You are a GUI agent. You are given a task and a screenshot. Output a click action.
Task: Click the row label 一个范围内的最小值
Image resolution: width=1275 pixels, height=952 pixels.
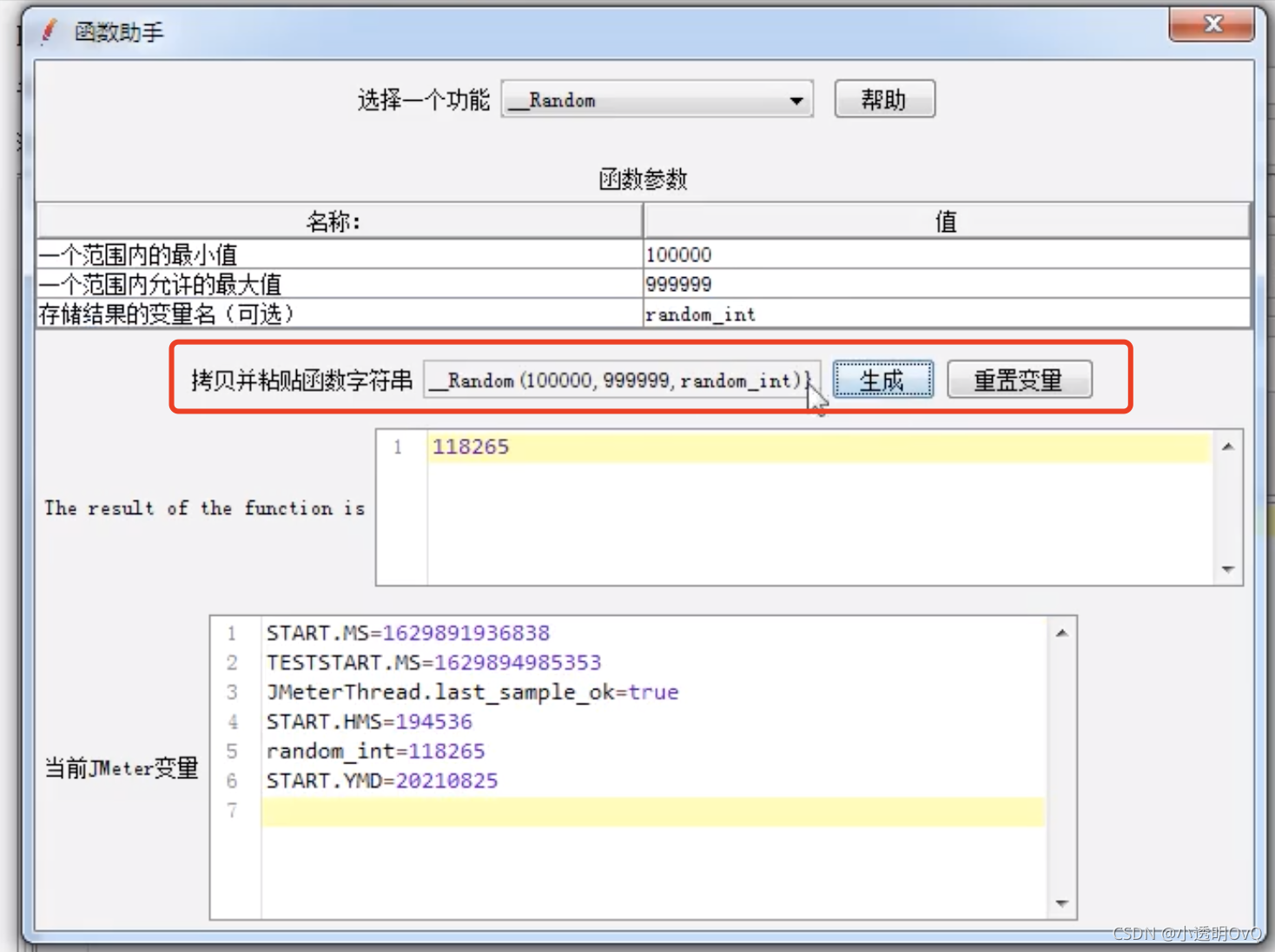coord(138,255)
